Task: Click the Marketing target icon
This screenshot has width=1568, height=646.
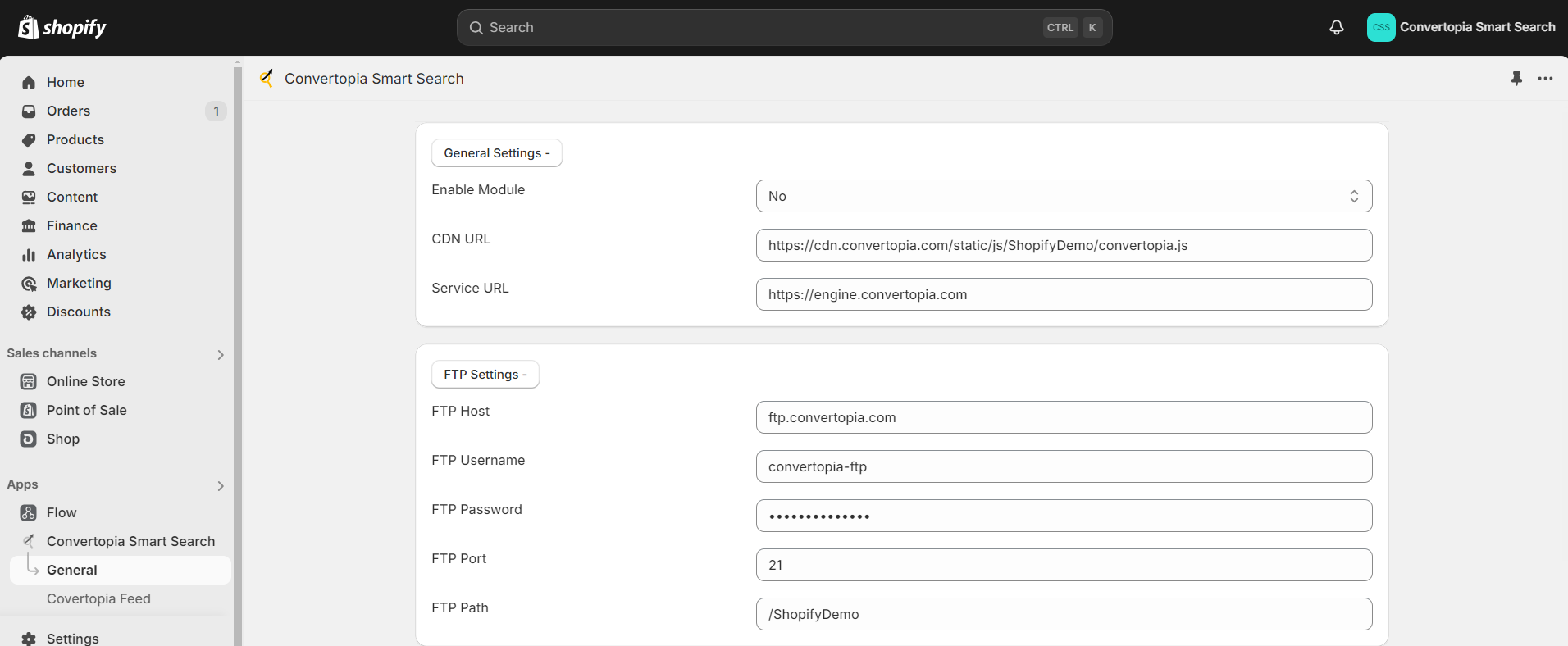Action: point(29,284)
